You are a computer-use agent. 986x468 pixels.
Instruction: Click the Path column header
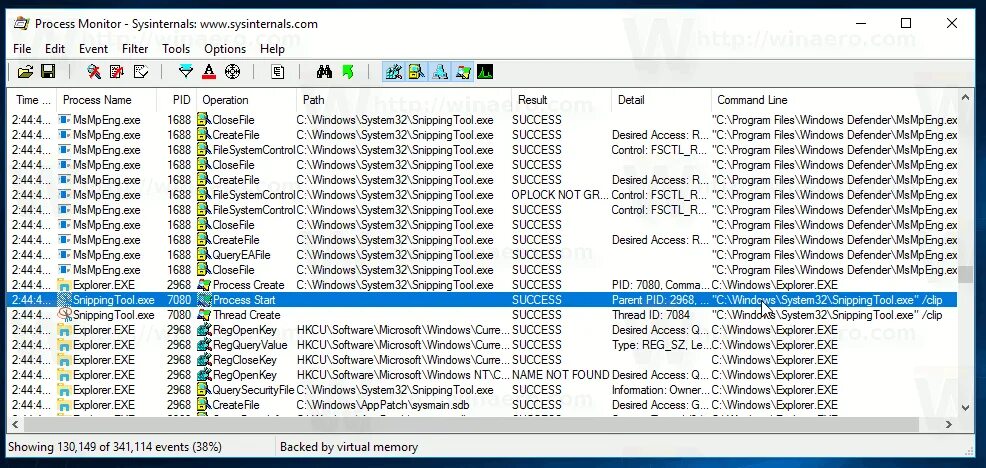tap(404, 99)
